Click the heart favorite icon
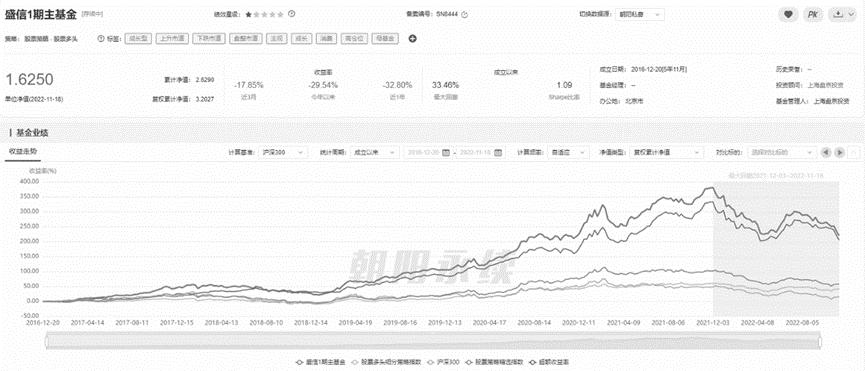The image size is (865, 371). (x=788, y=15)
